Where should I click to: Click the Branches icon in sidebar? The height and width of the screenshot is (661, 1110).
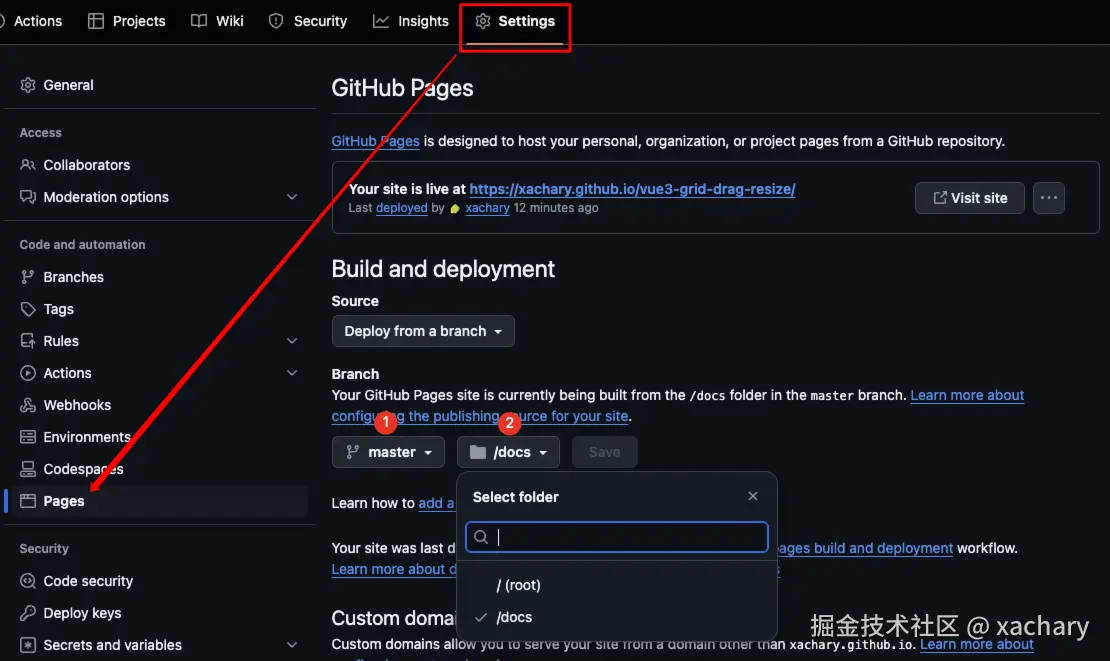pos(28,277)
